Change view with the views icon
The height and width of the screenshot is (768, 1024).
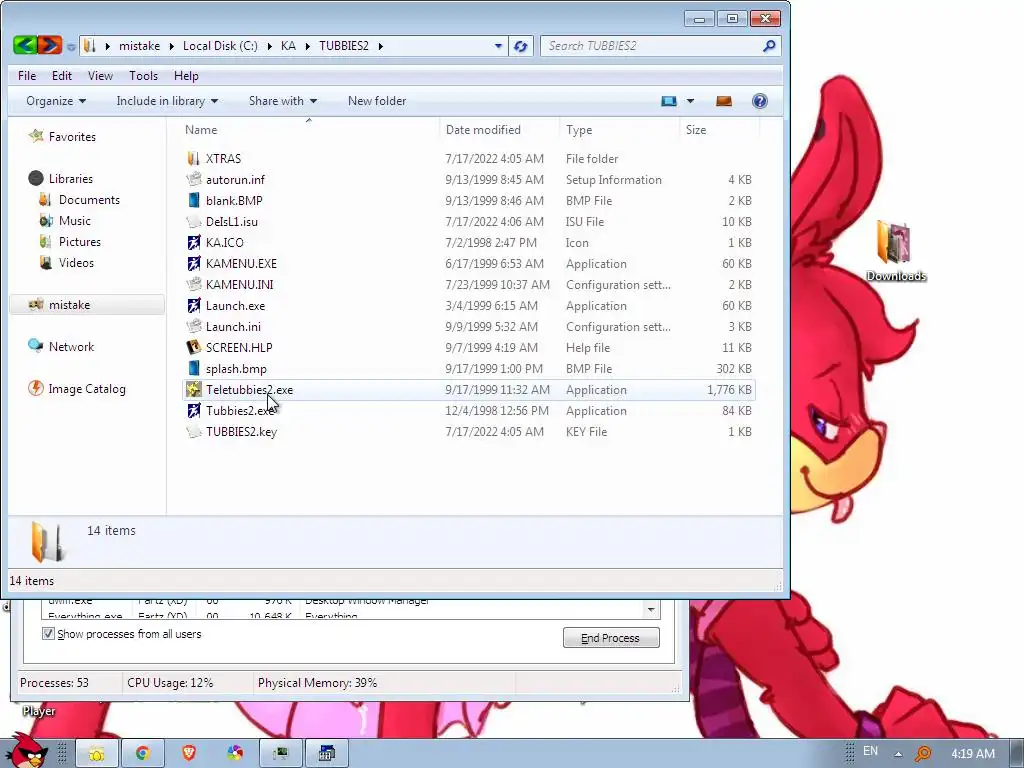[x=669, y=101]
